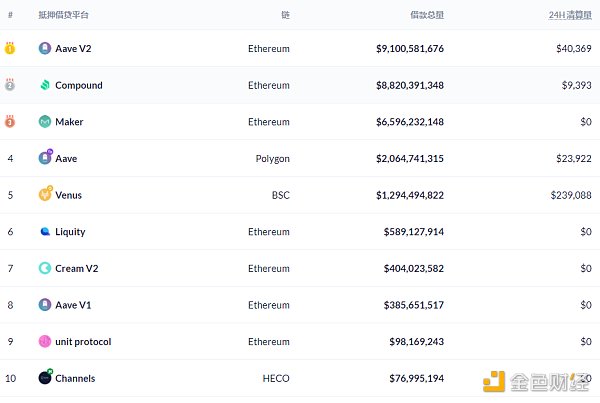This screenshot has width=600, height=403.
Task: Open the Compound platform name
Action: click(79, 85)
